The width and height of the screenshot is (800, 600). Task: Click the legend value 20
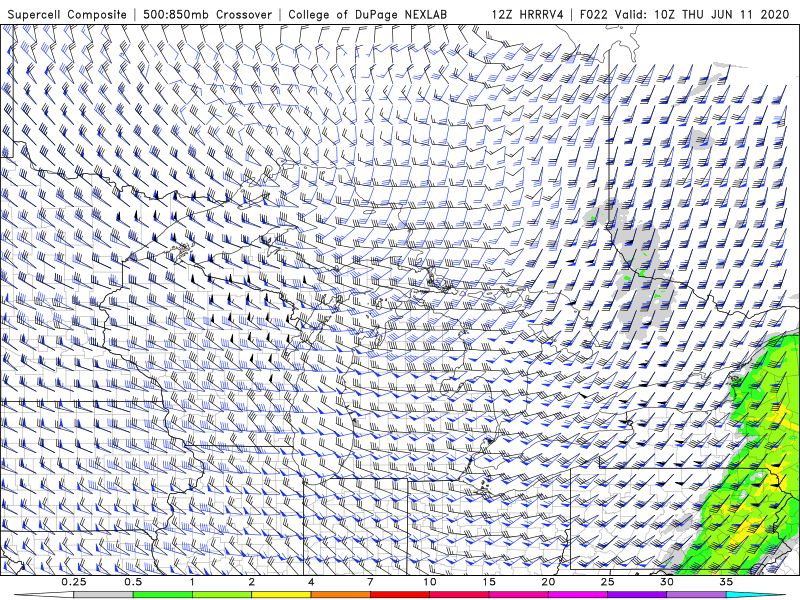point(548,582)
